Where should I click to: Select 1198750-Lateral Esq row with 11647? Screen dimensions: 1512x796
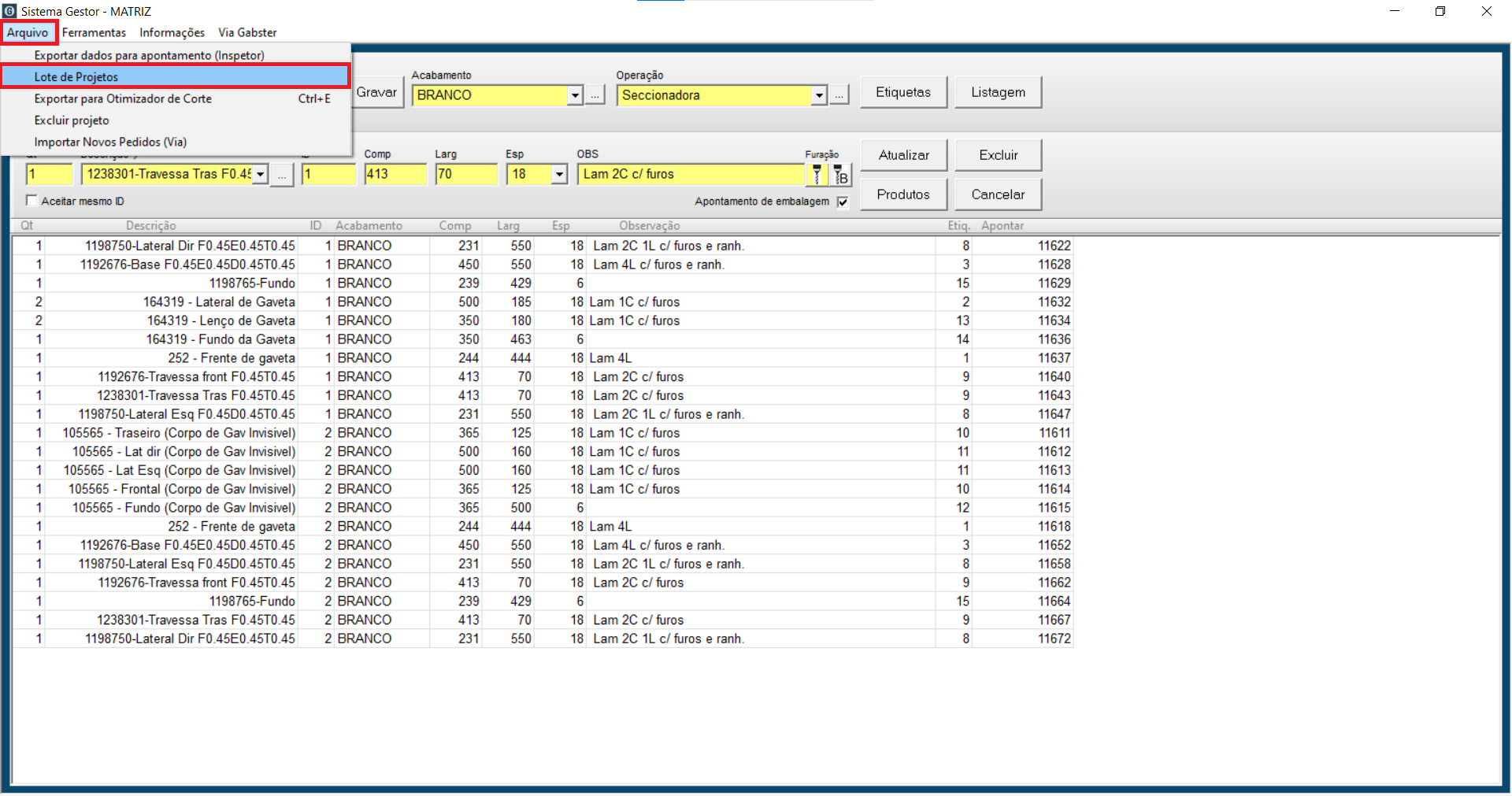tap(543, 414)
